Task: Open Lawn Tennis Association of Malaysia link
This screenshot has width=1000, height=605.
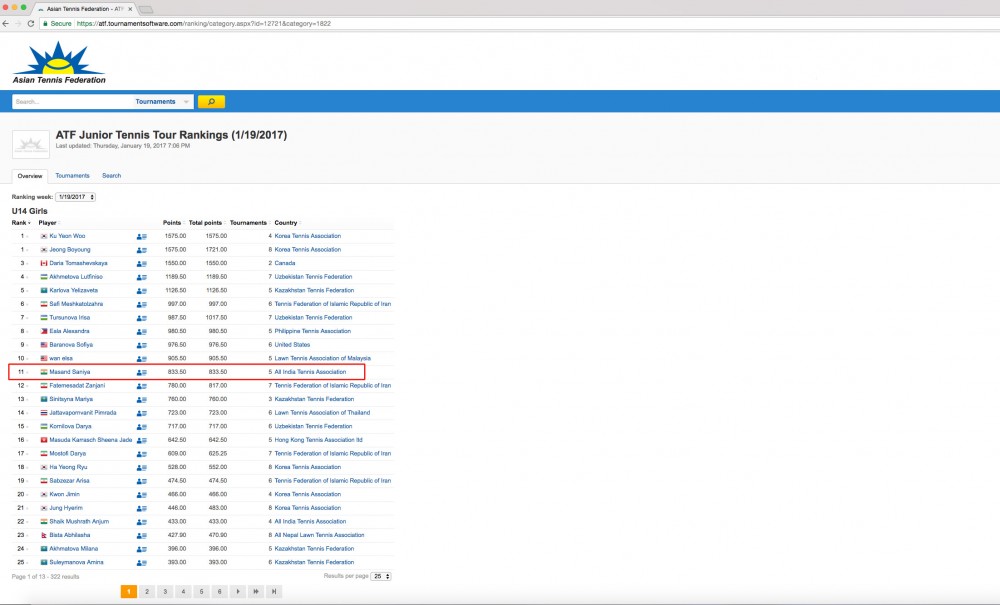Action: pos(322,358)
